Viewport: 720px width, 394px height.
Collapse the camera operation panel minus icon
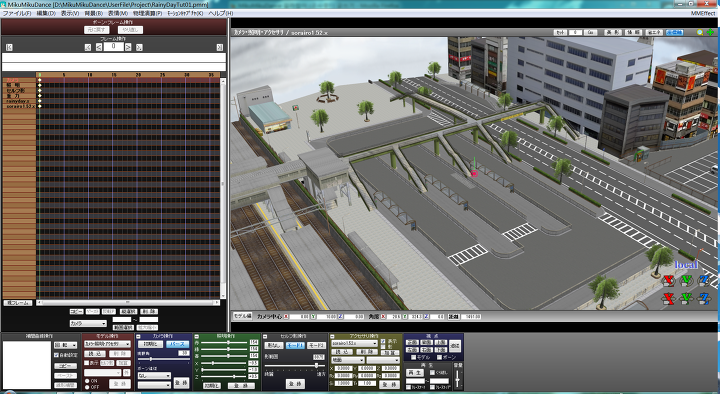[138, 337]
